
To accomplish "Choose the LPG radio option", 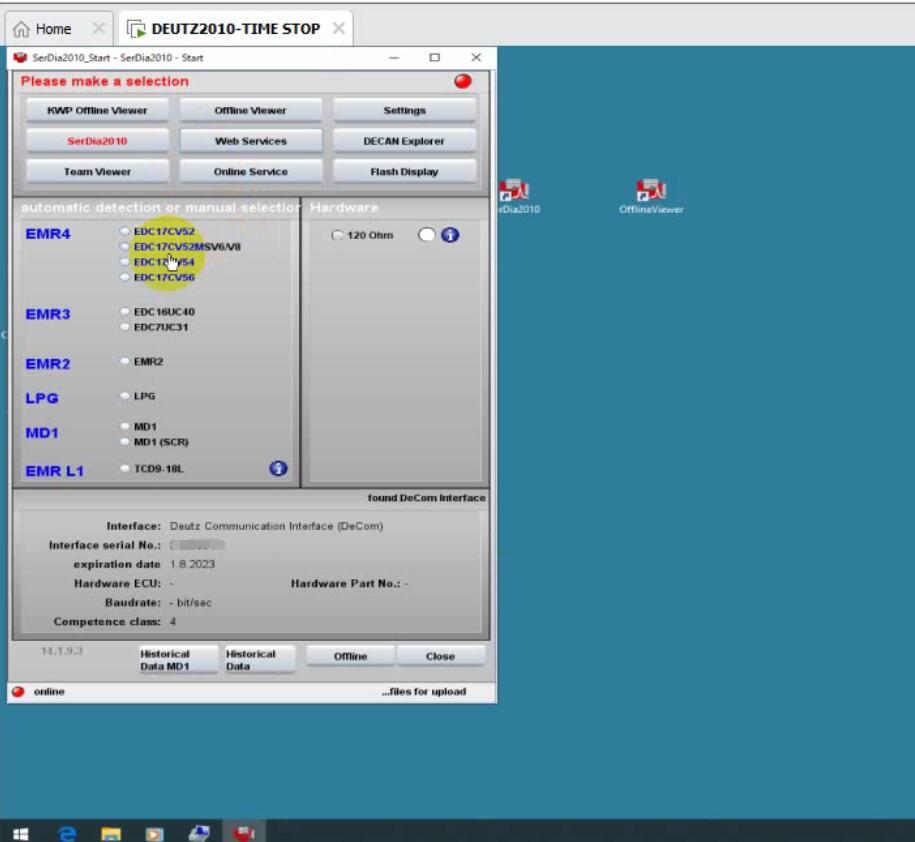I will point(124,396).
